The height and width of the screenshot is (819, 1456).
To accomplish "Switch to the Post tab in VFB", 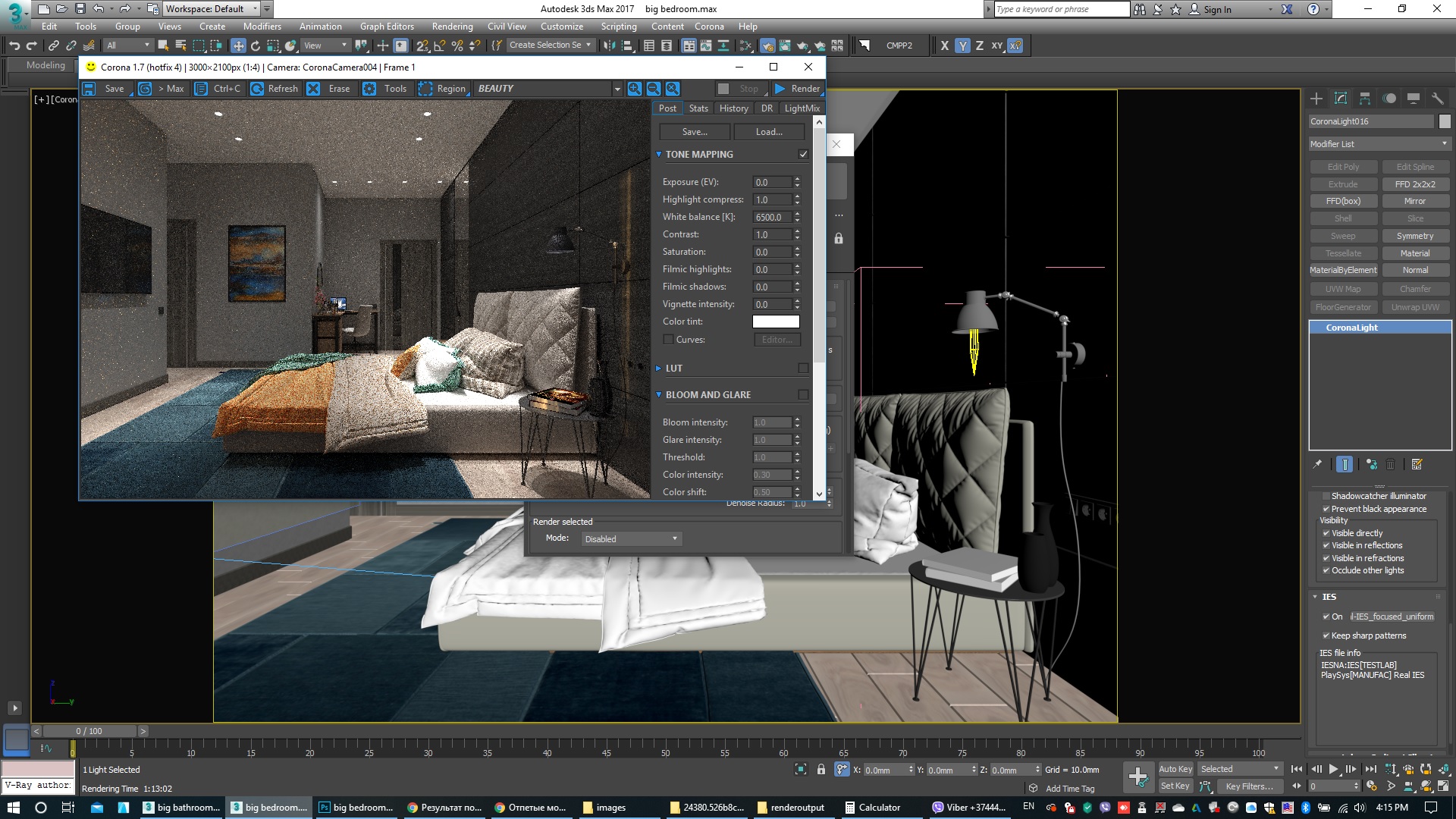I will [x=668, y=108].
